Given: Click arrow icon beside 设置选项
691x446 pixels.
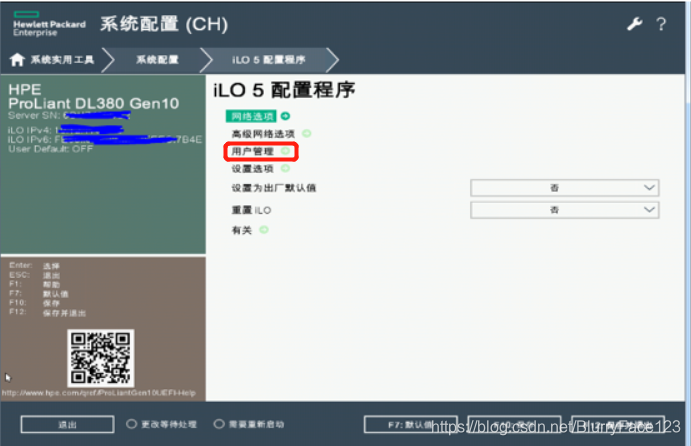Looking at the screenshot, I should (286, 168).
